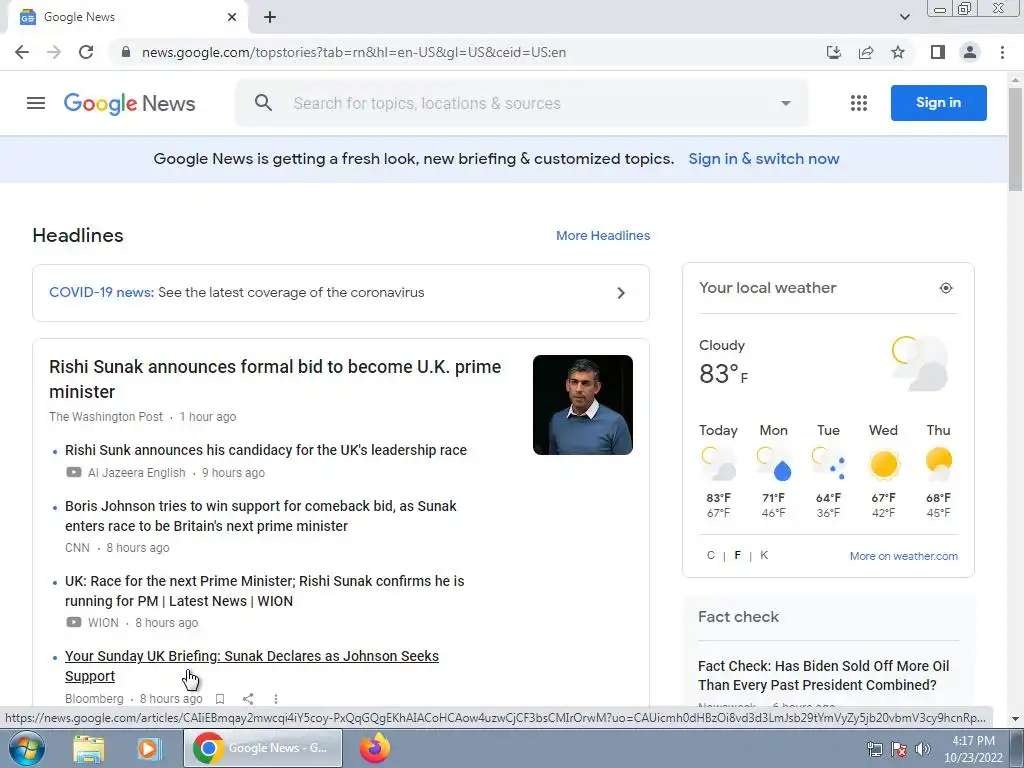Open Rishi Sunak formal bid headline
Image resolution: width=1024 pixels, height=768 pixels.
[x=275, y=379]
